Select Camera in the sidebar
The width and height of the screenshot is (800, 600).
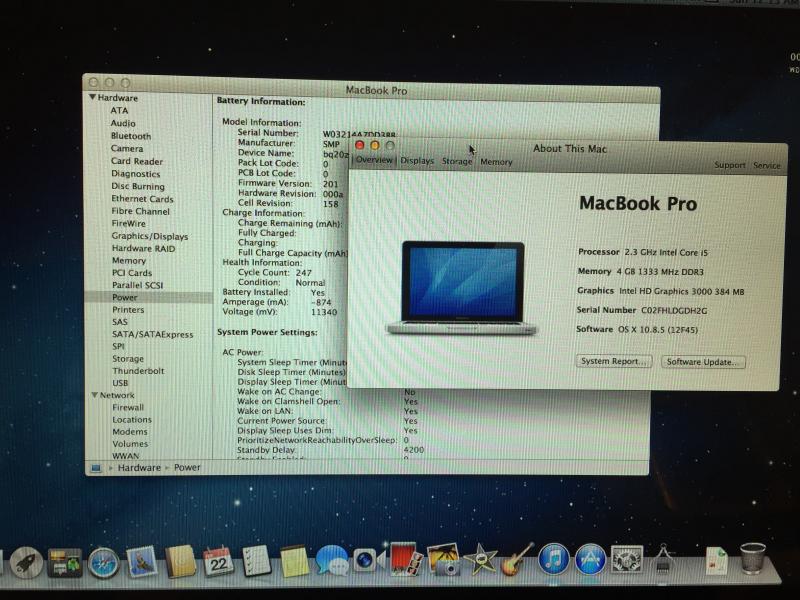(127, 148)
